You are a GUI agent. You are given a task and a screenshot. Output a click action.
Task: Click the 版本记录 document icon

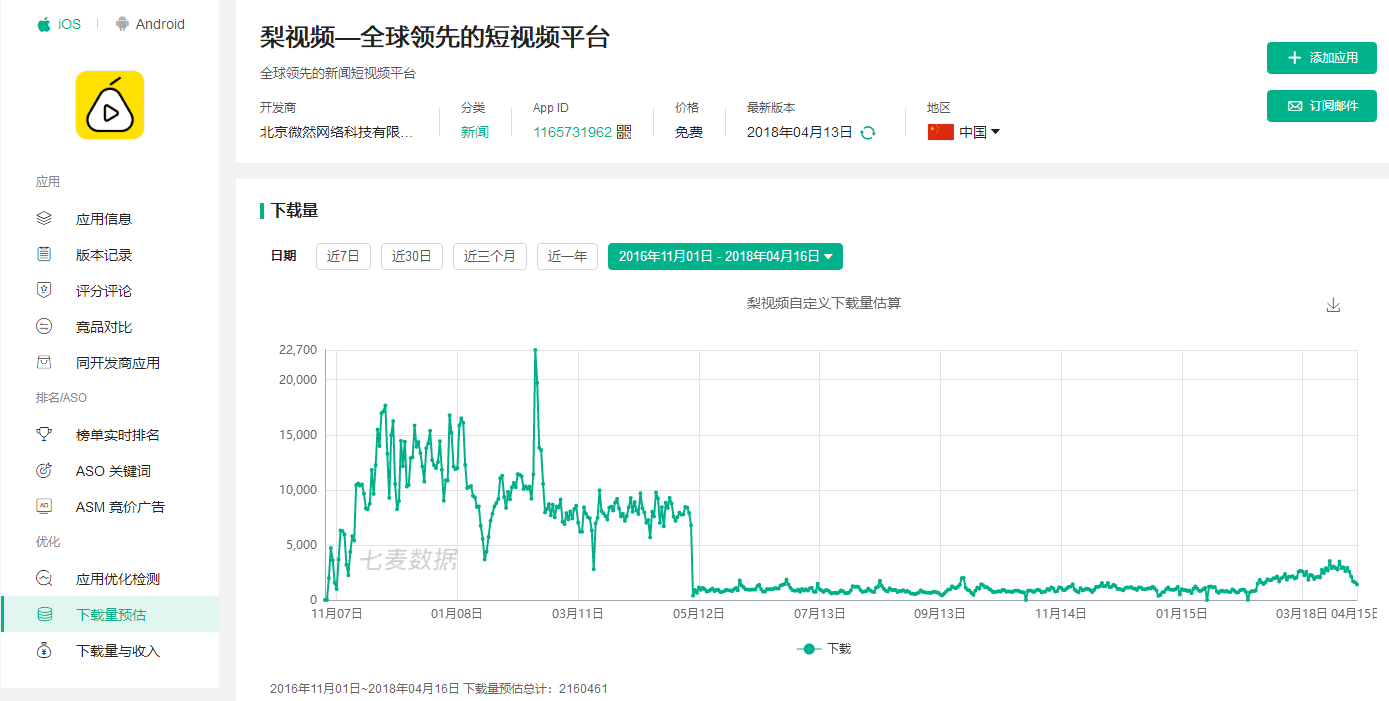pos(44,254)
